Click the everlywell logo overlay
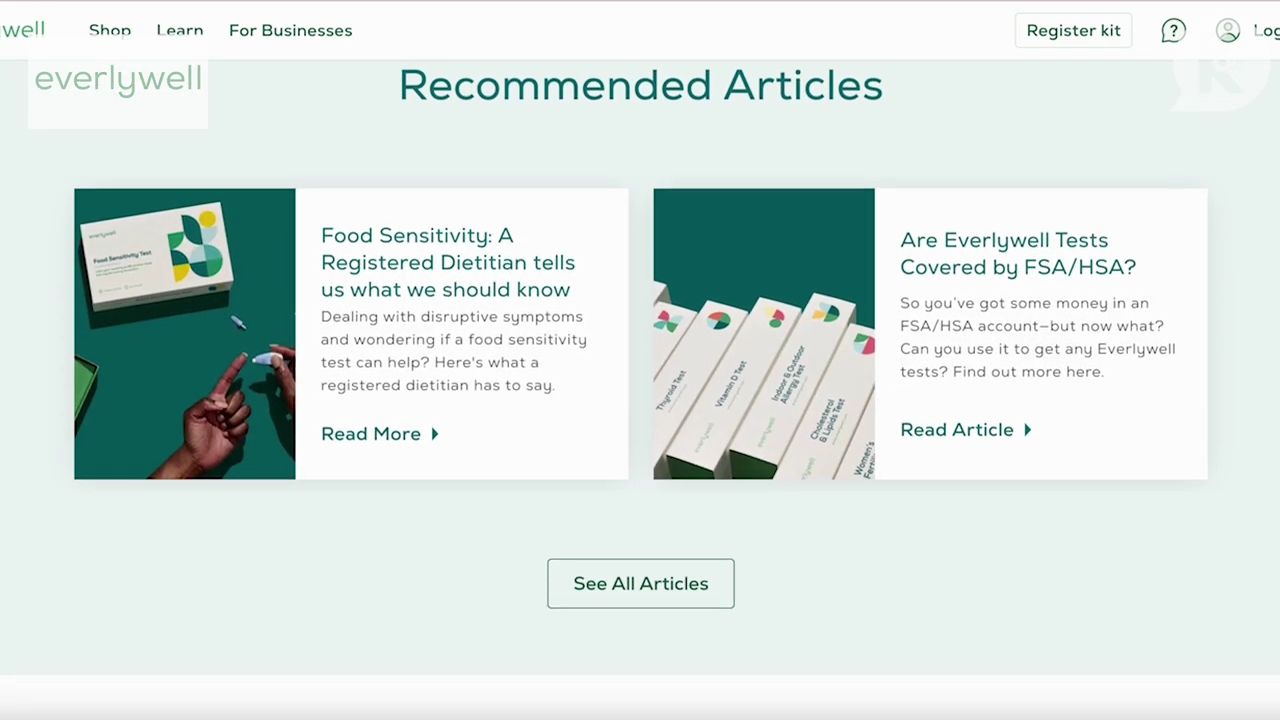1280x720 pixels. pyautogui.click(x=118, y=80)
